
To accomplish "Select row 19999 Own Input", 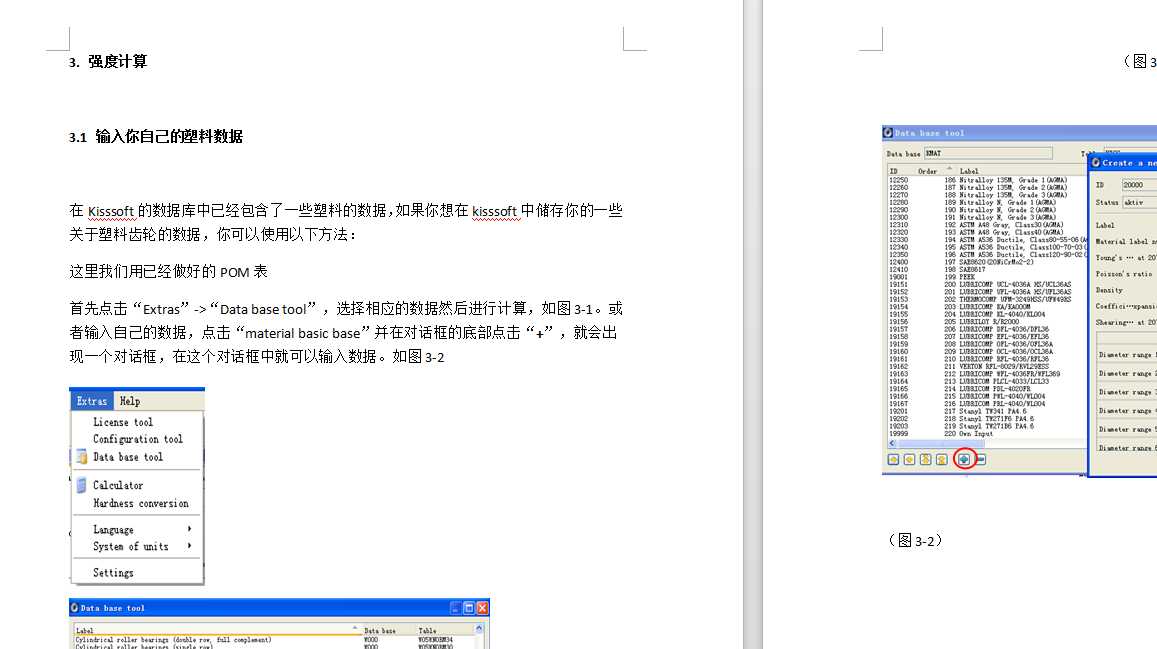I will [987, 433].
